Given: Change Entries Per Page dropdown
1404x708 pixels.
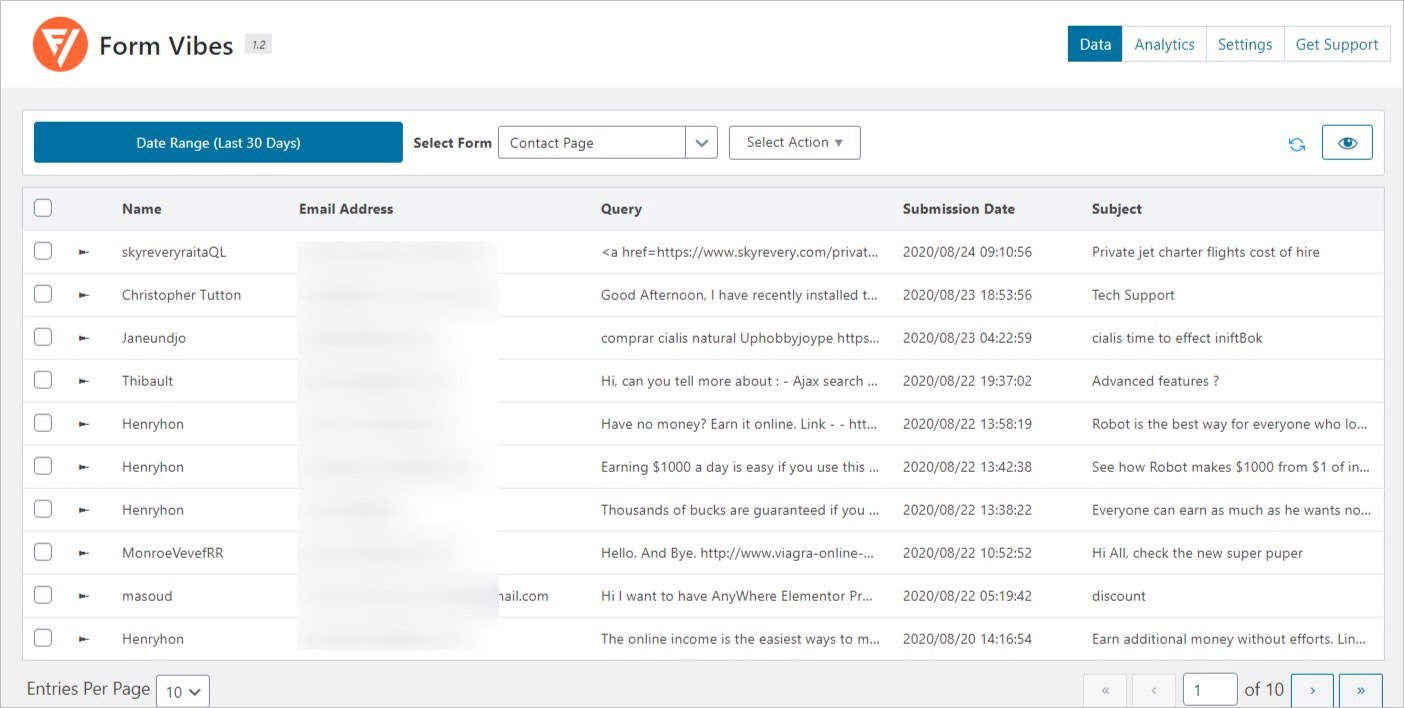Looking at the screenshot, I should (183, 691).
